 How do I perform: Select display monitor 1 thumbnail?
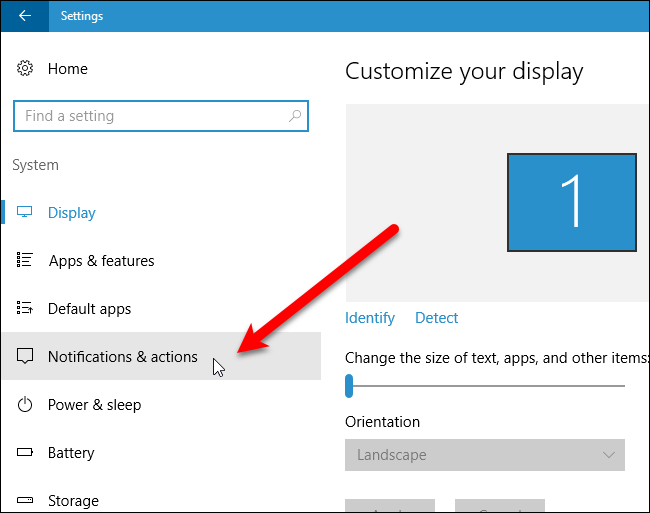point(572,202)
